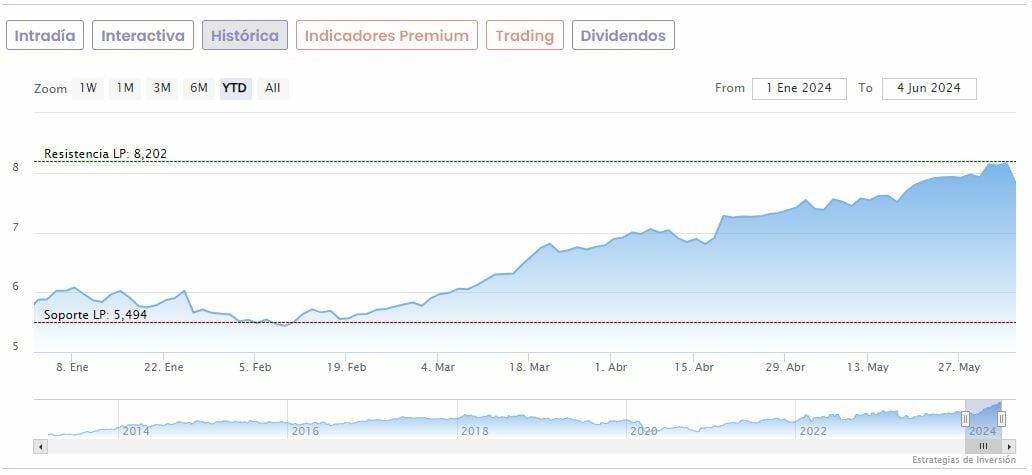Click the left scroll arrow of navigator
This screenshot has height=475, width=1032.
(x=41, y=447)
